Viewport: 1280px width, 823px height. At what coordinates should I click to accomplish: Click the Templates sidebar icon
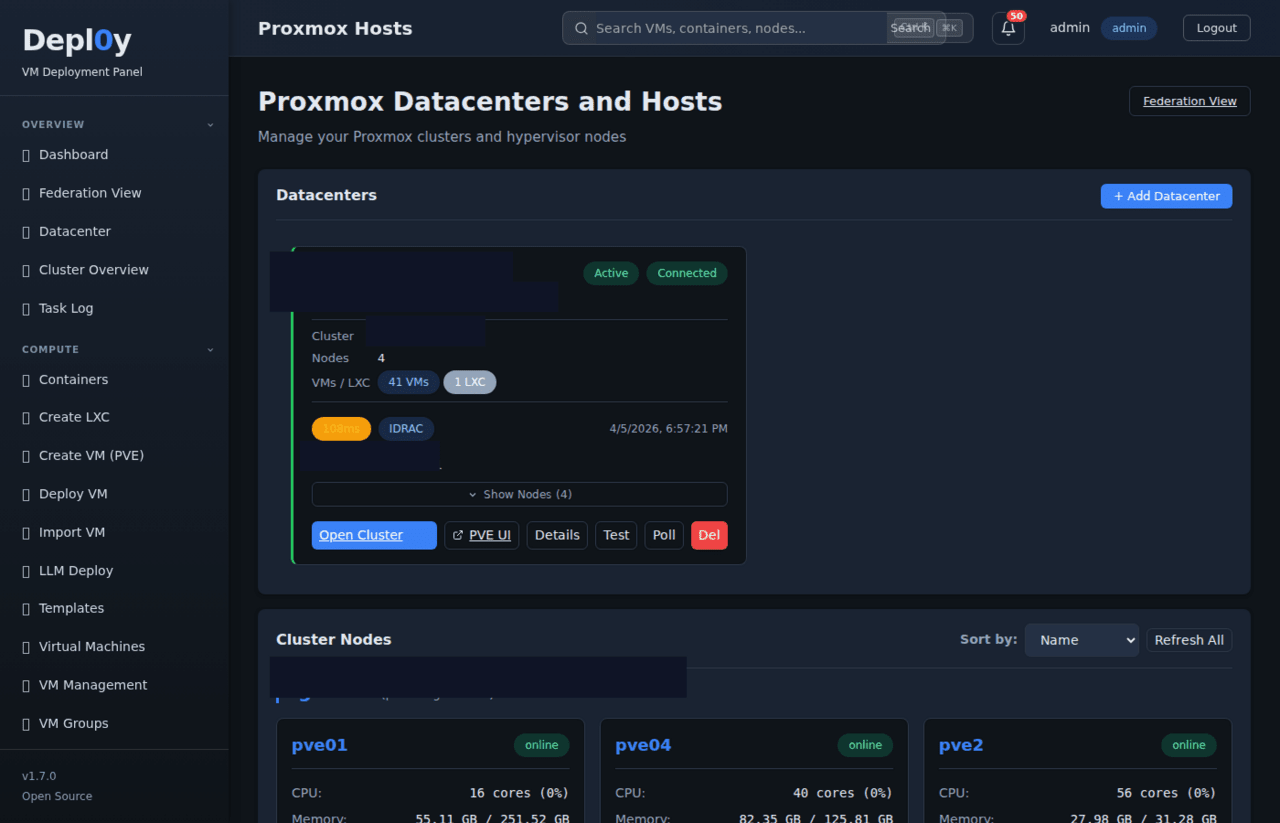click(26, 609)
